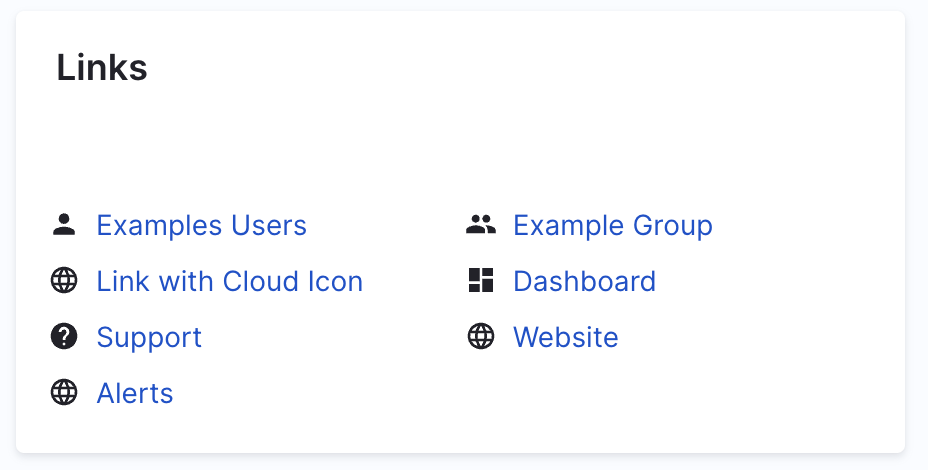
Task: Click the Links card heading
Action: 102,68
